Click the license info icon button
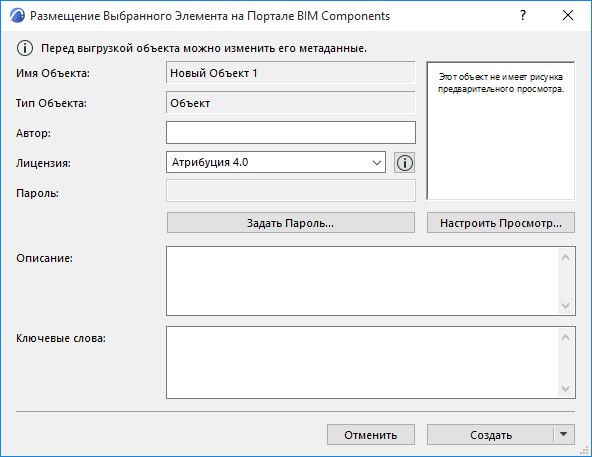The height and width of the screenshot is (457, 592). [404, 163]
